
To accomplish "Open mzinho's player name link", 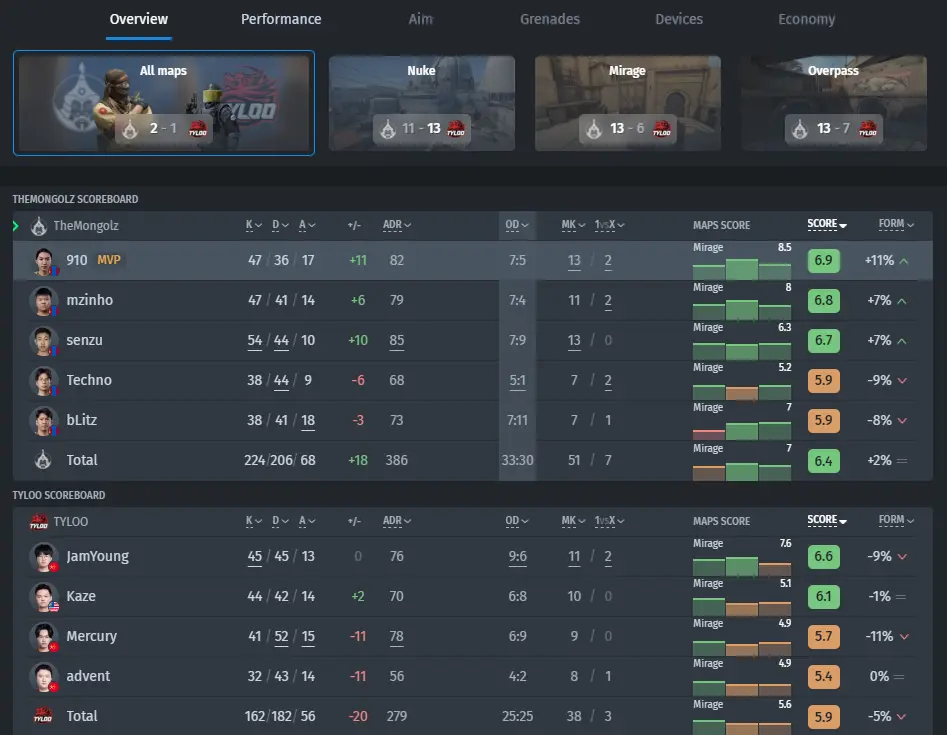I will point(89,300).
